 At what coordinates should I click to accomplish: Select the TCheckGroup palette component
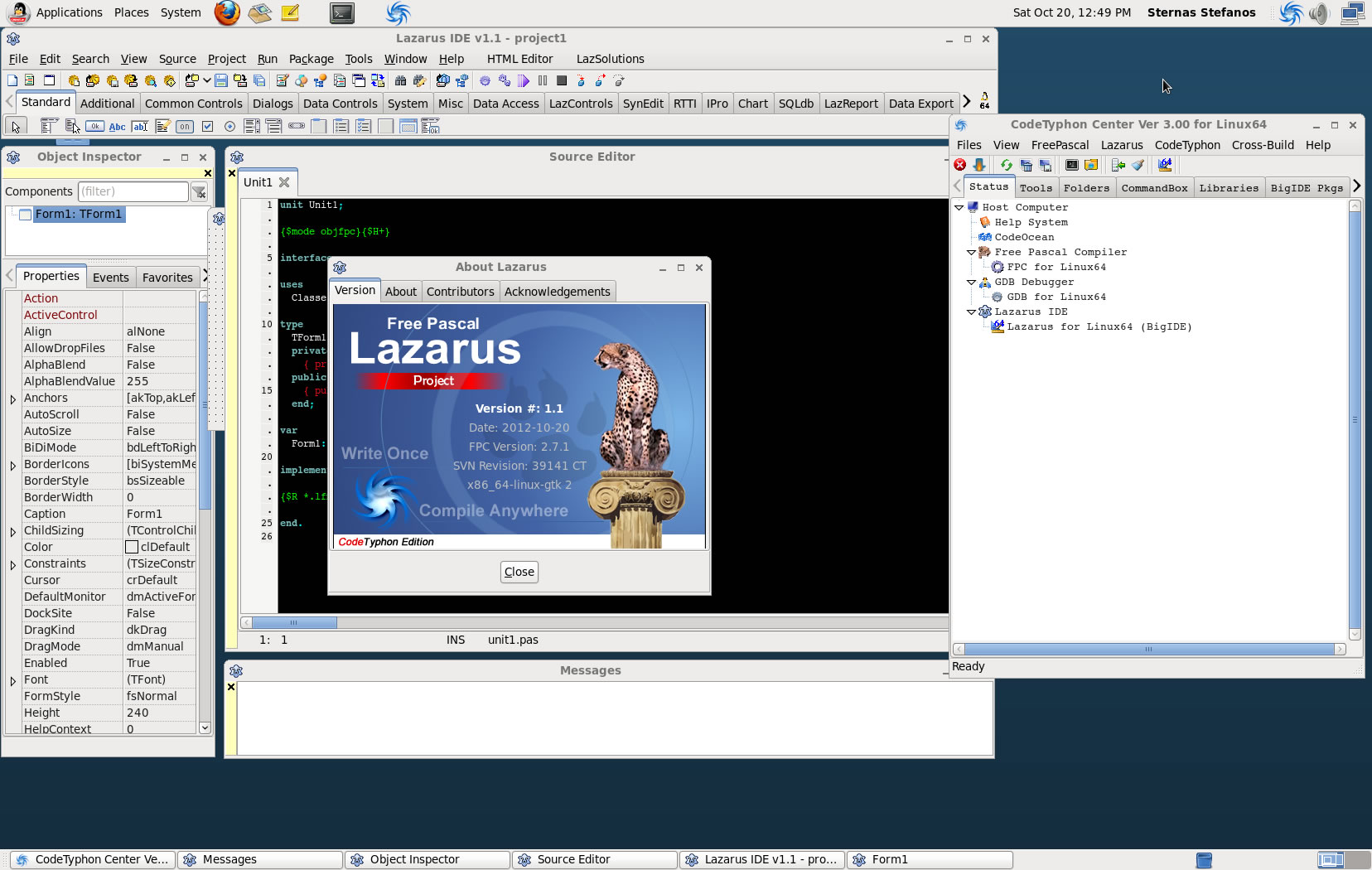[363, 126]
